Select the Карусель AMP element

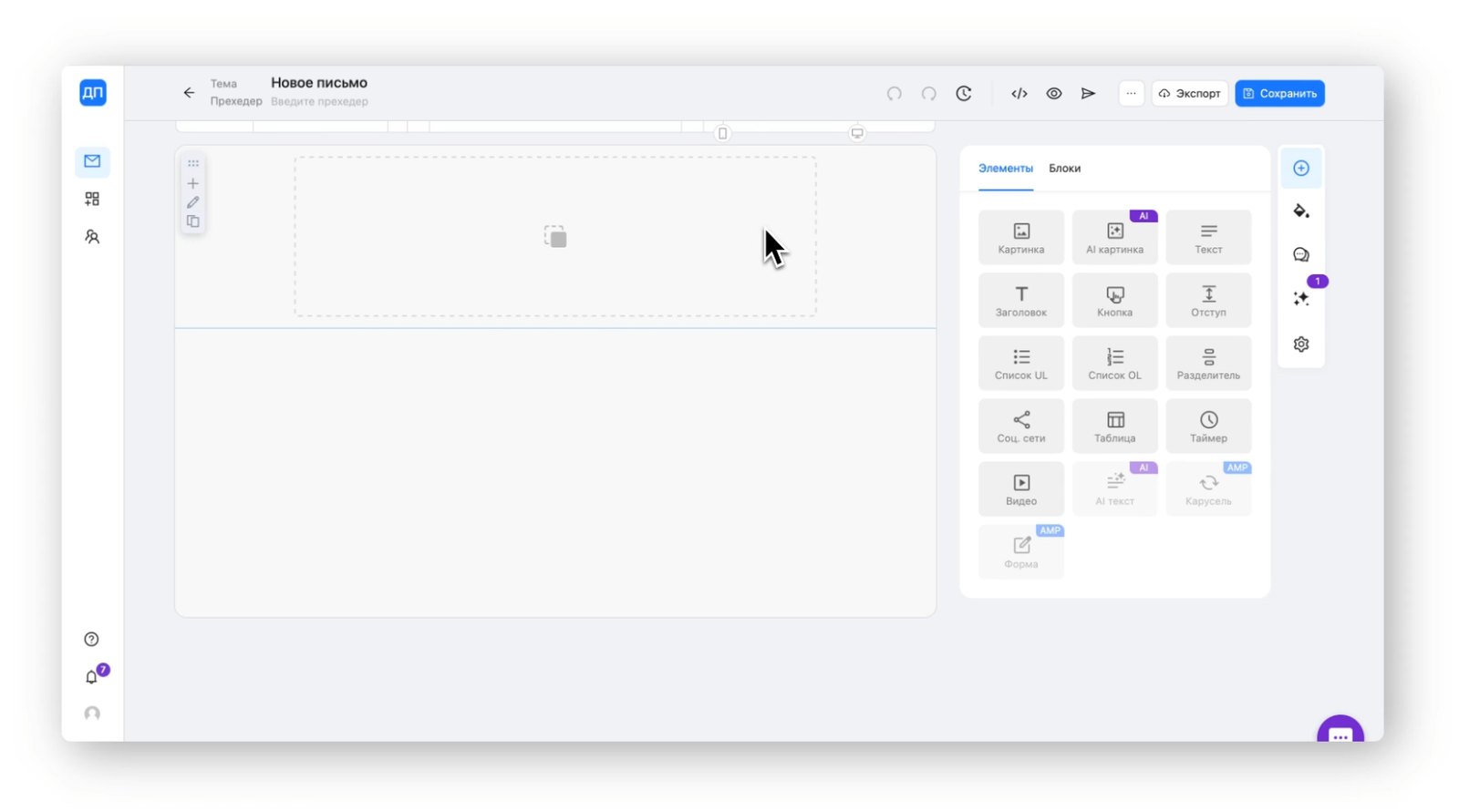(x=1208, y=488)
